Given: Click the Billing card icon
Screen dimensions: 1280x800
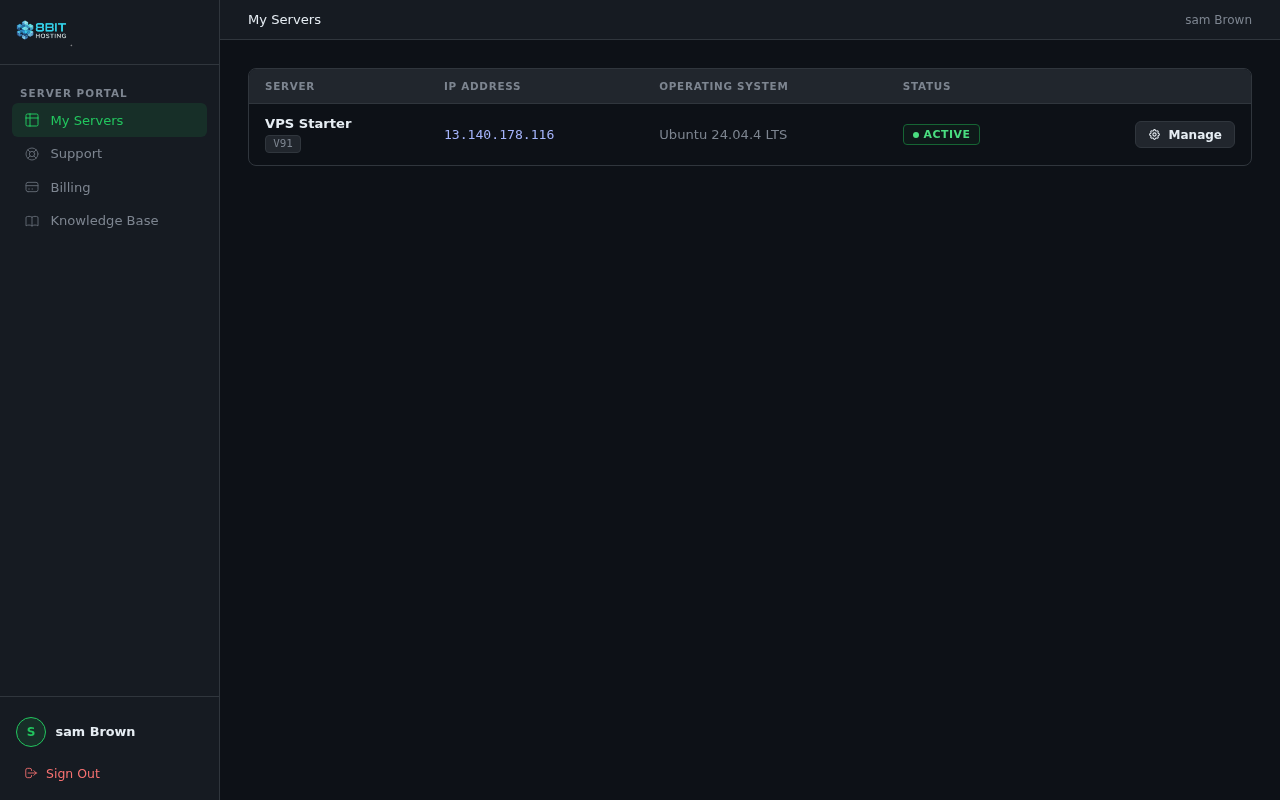Looking at the screenshot, I should click(32, 187).
